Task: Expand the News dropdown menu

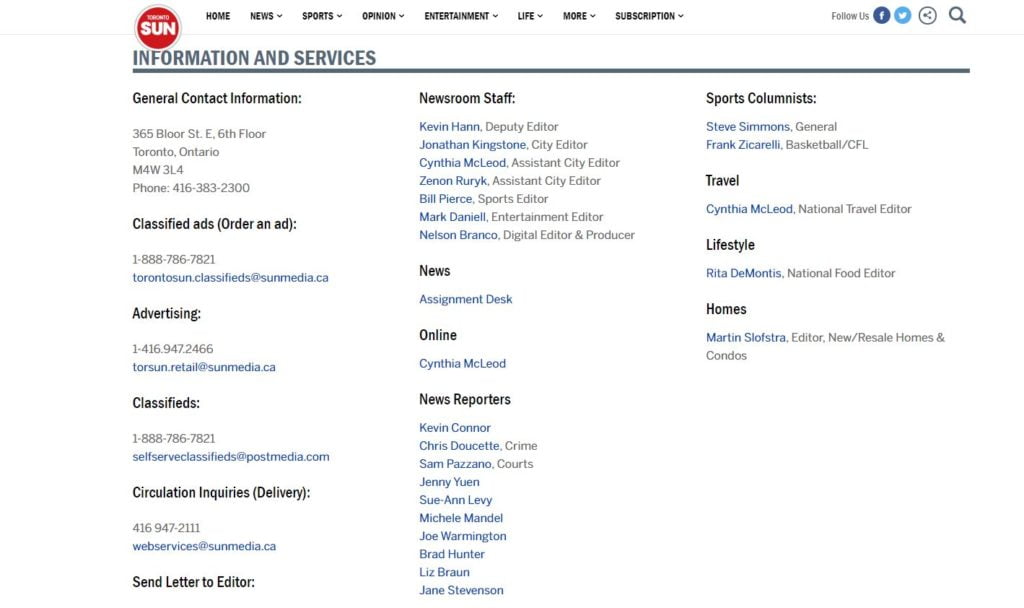Action: point(266,16)
